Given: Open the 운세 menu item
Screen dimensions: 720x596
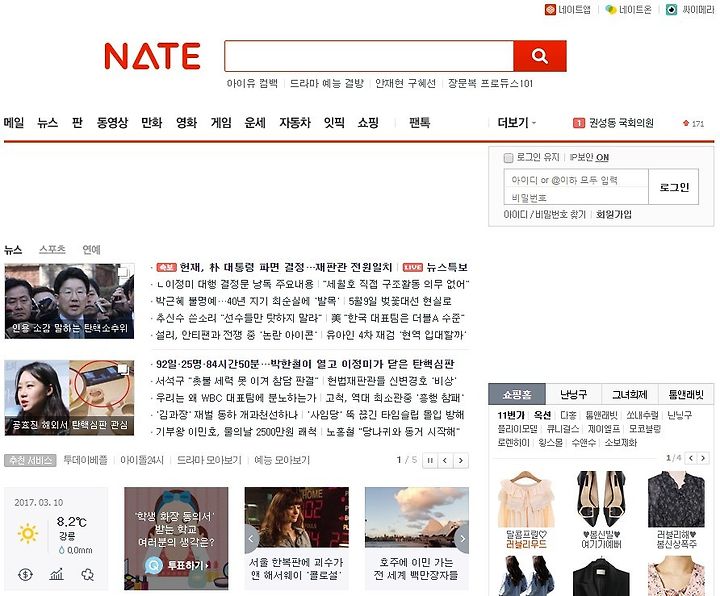Looking at the screenshot, I should point(255,123).
